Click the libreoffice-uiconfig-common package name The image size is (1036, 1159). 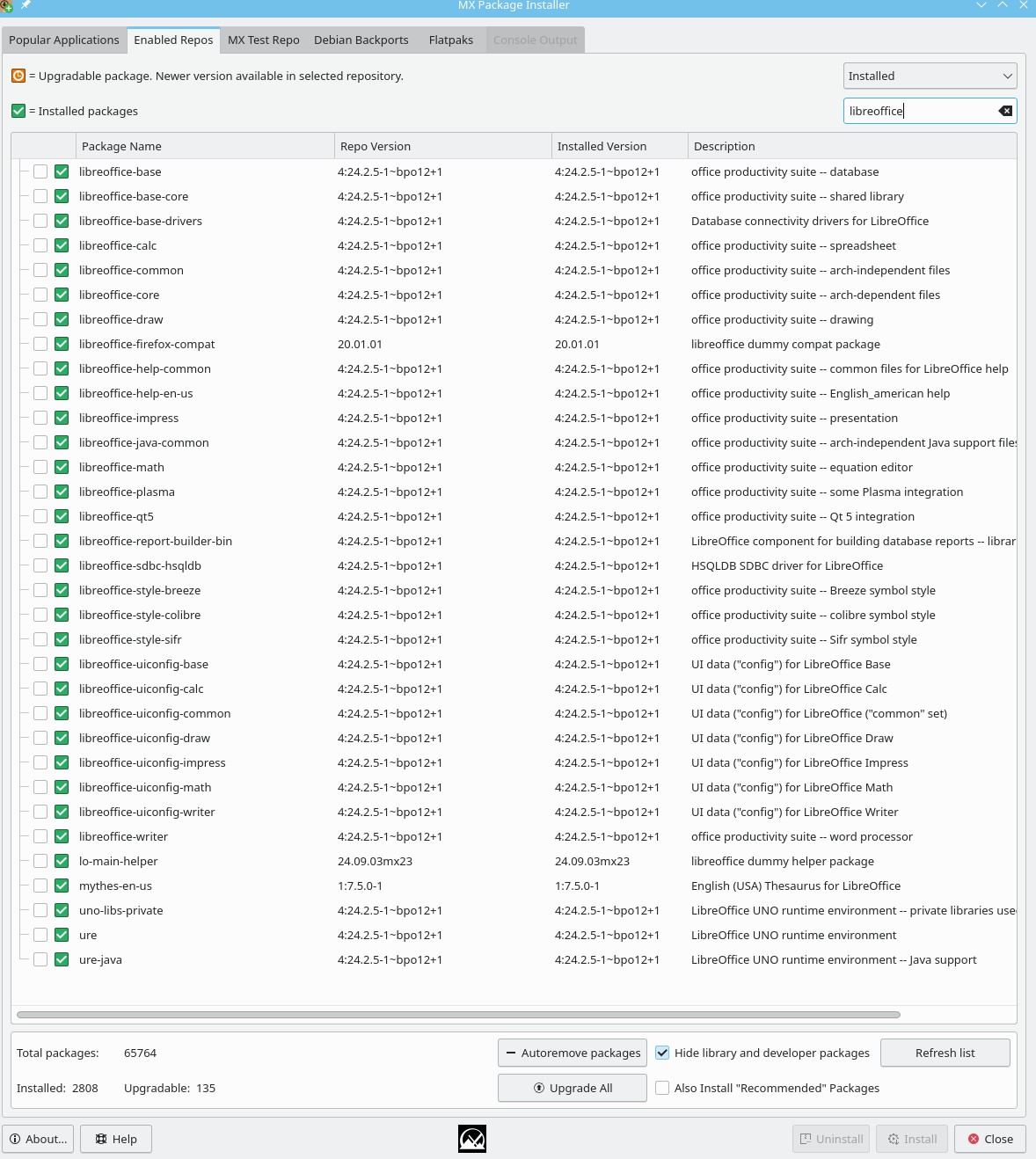click(155, 713)
